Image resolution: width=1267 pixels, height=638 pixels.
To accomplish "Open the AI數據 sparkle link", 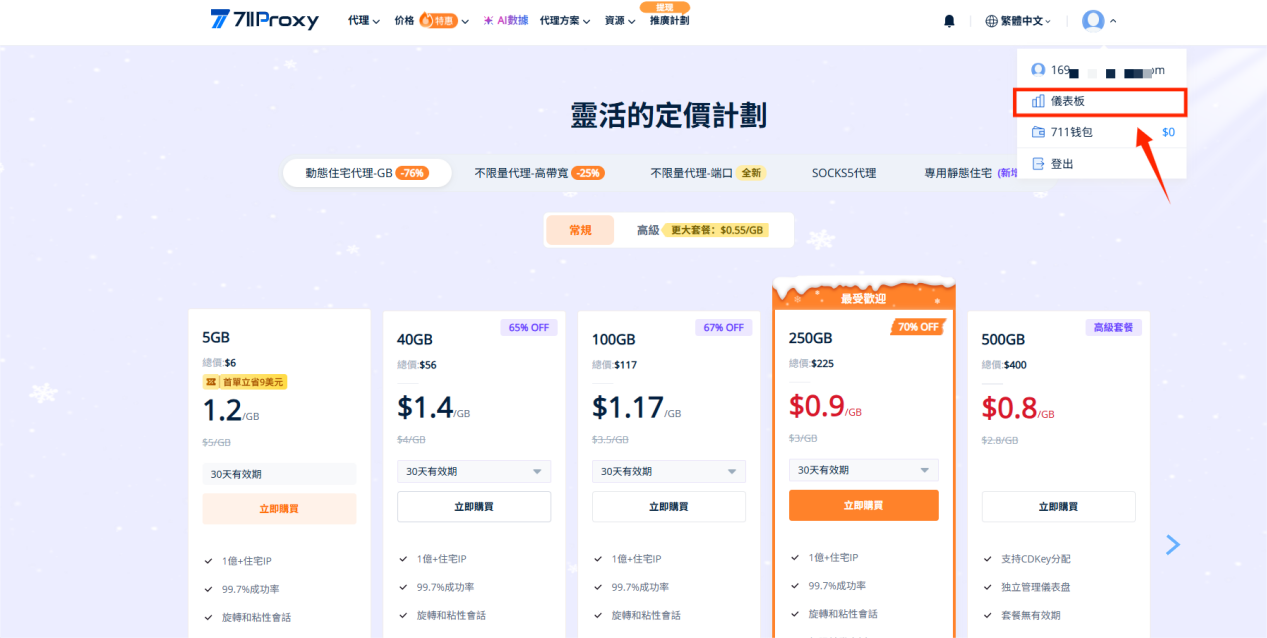I will [505, 21].
